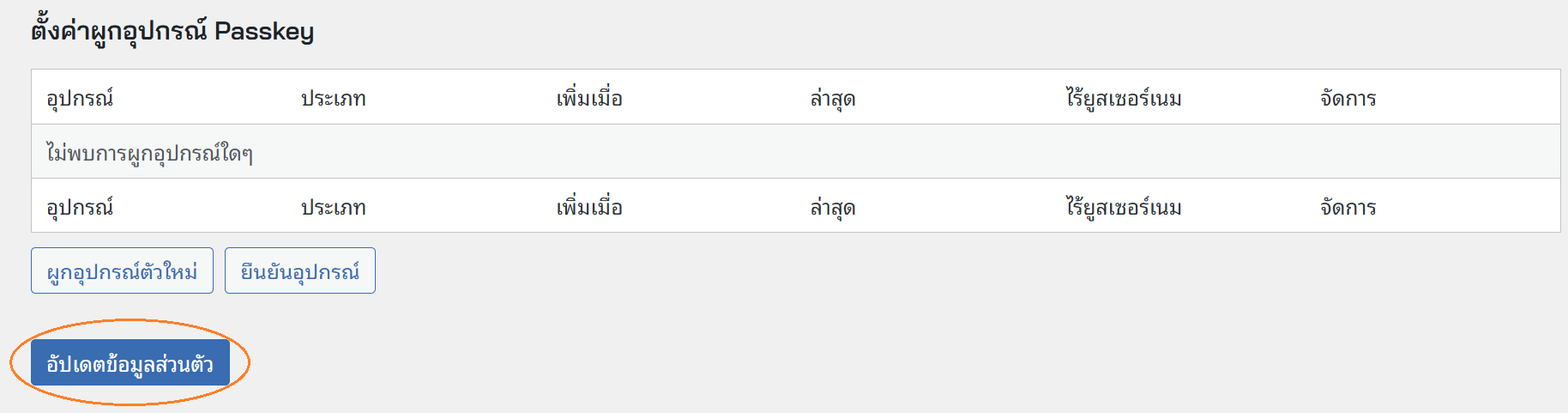
Task: Select the ไร้ยูสเซอร์เนม header column label
Action: tap(1124, 98)
